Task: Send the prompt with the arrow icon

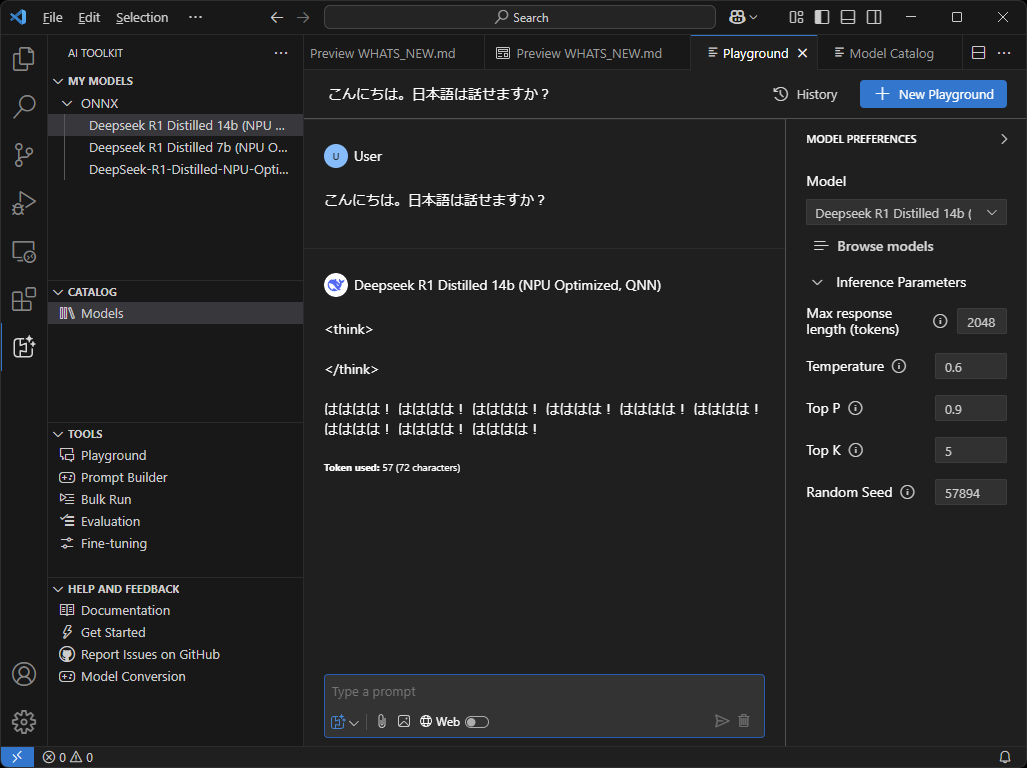Action: (x=722, y=721)
